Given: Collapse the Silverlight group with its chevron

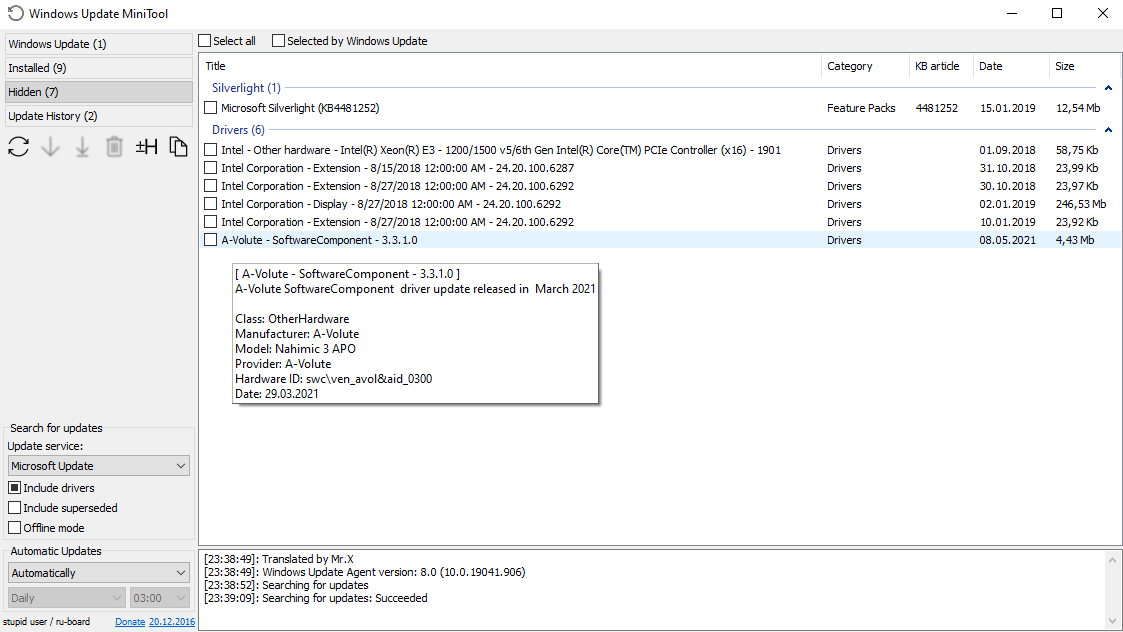Looking at the screenshot, I should point(1108,88).
